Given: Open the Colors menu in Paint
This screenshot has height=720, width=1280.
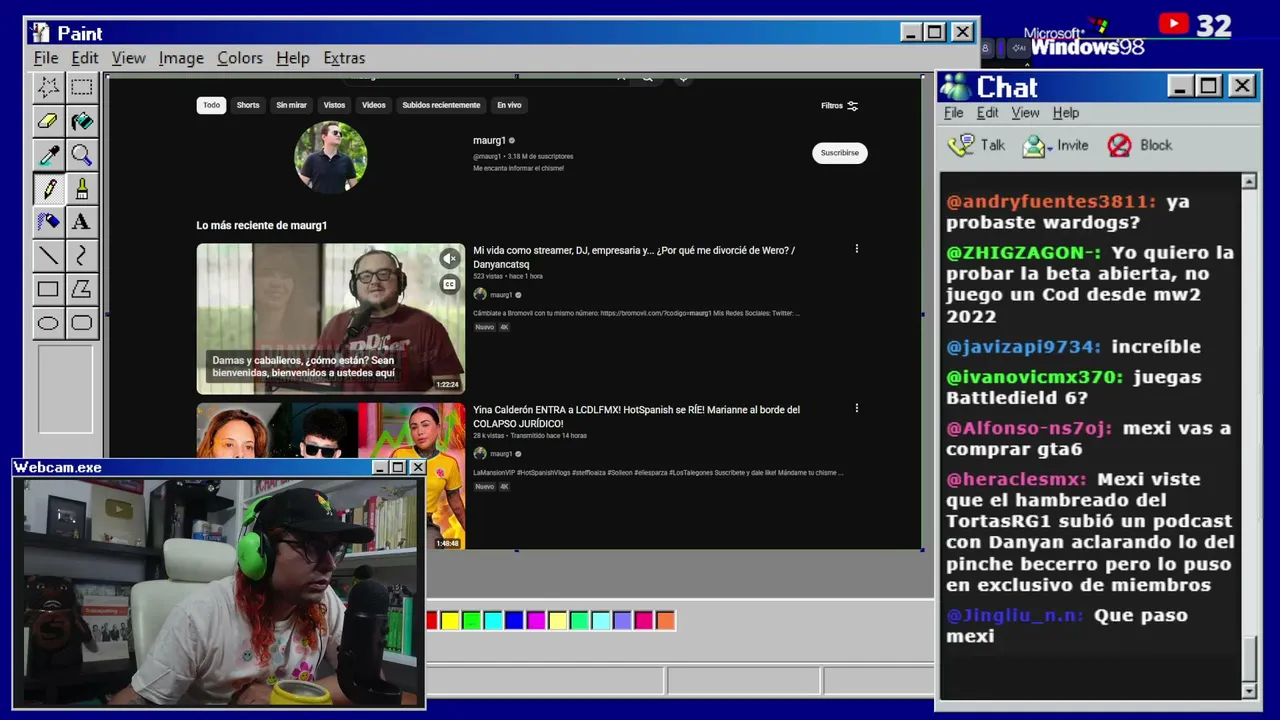Looking at the screenshot, I should point(240,58).
